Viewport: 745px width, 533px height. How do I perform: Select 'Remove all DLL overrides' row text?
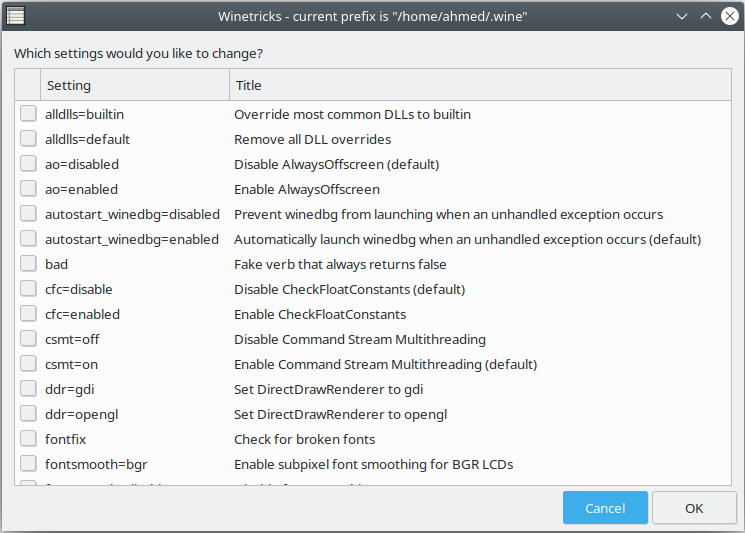(x=312, y=140)
